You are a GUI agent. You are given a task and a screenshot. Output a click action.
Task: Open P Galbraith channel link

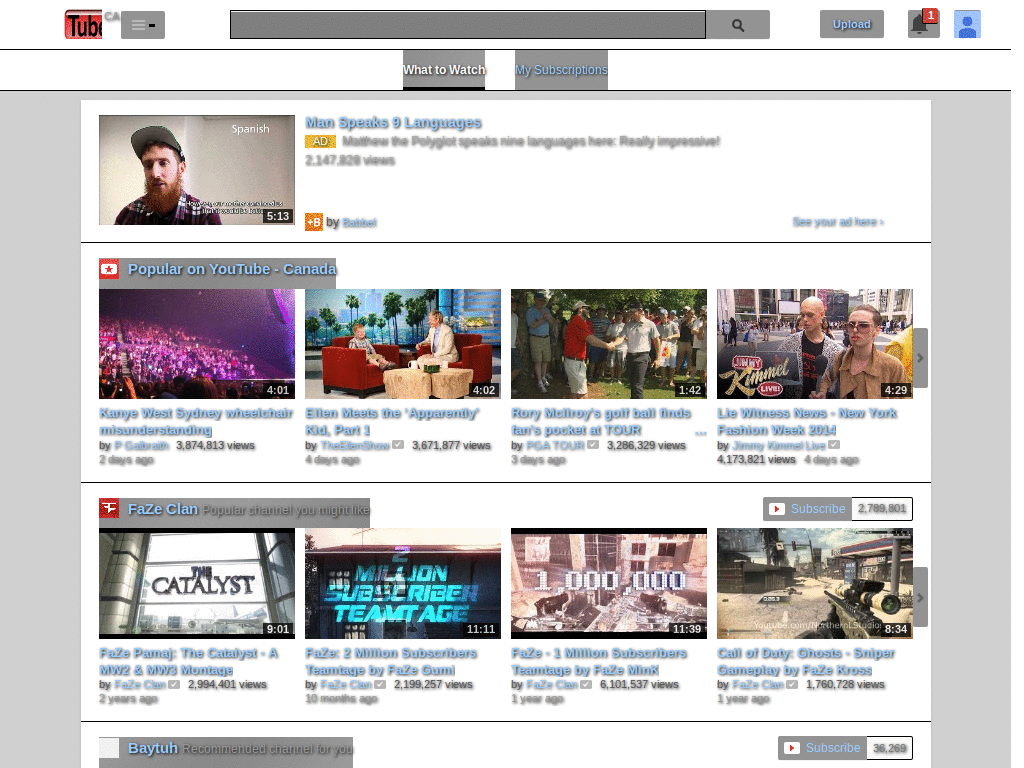click(x=141, y=445)
